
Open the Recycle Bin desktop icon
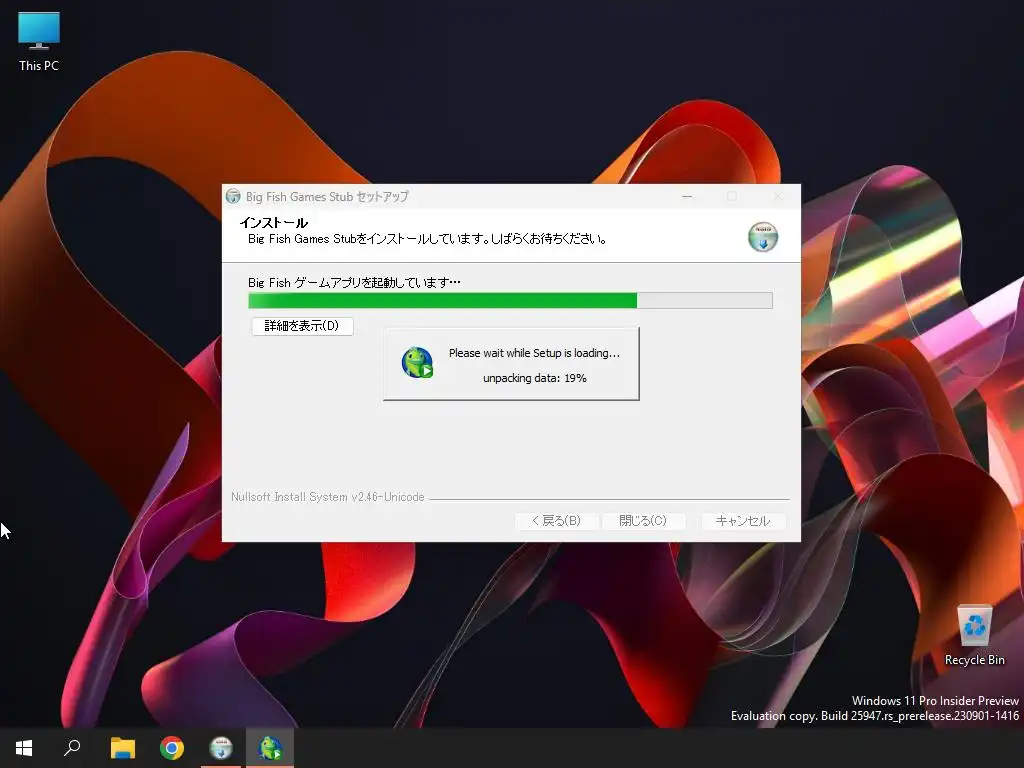click(x=974, y=635)
